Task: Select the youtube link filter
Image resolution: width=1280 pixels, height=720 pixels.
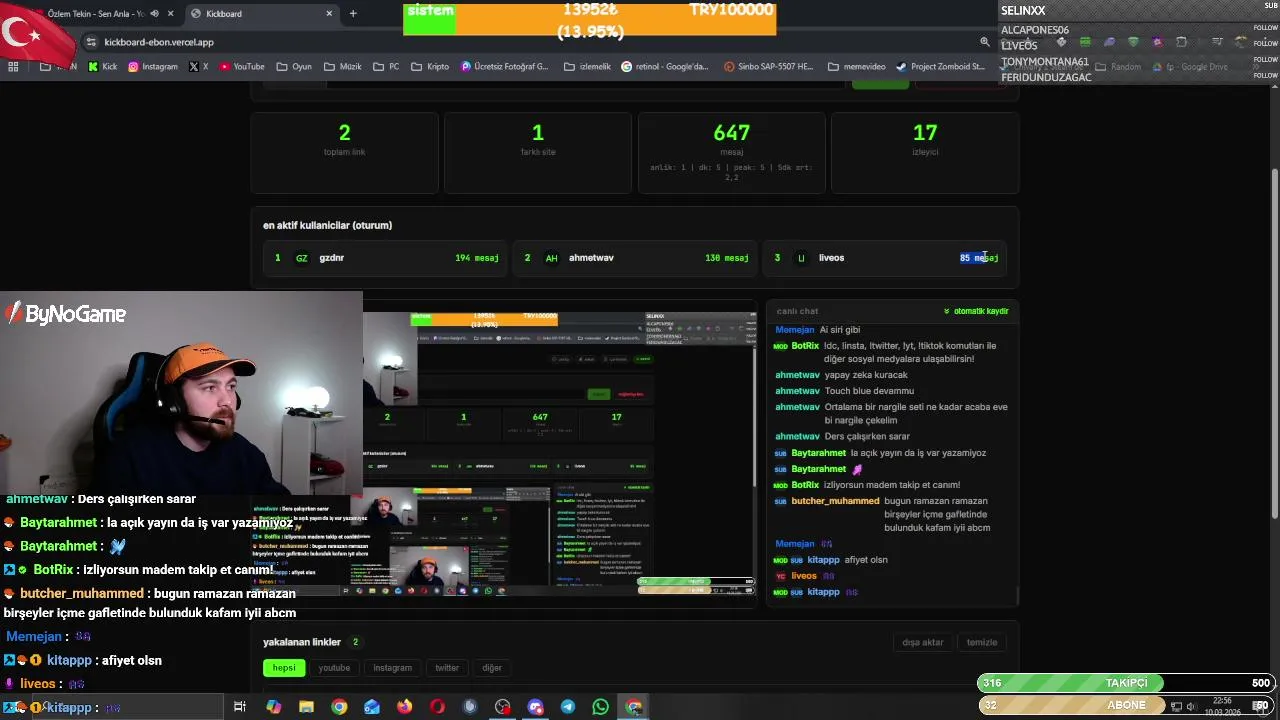Action: (334, 668)
